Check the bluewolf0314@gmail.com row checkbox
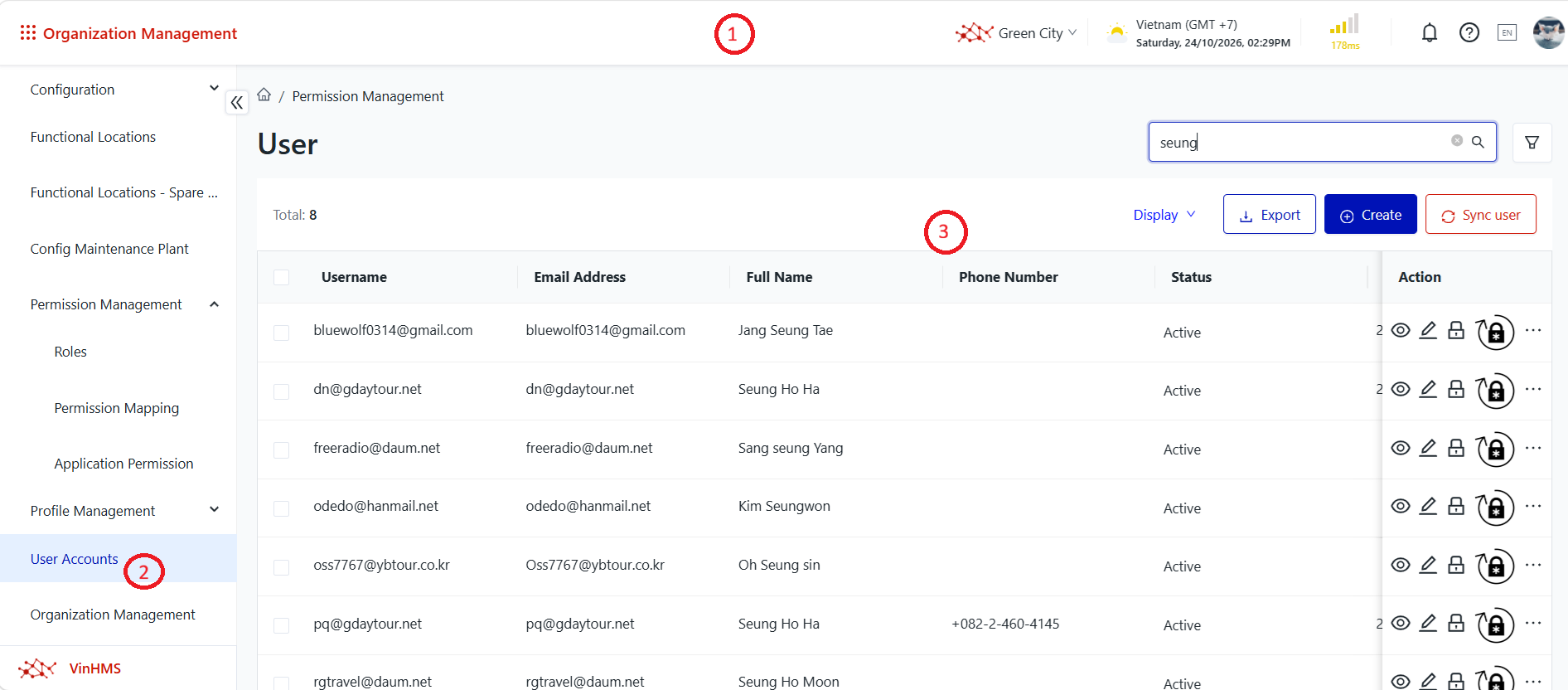The width and height of the screenshot is (1568, 690). click(282, 333)
